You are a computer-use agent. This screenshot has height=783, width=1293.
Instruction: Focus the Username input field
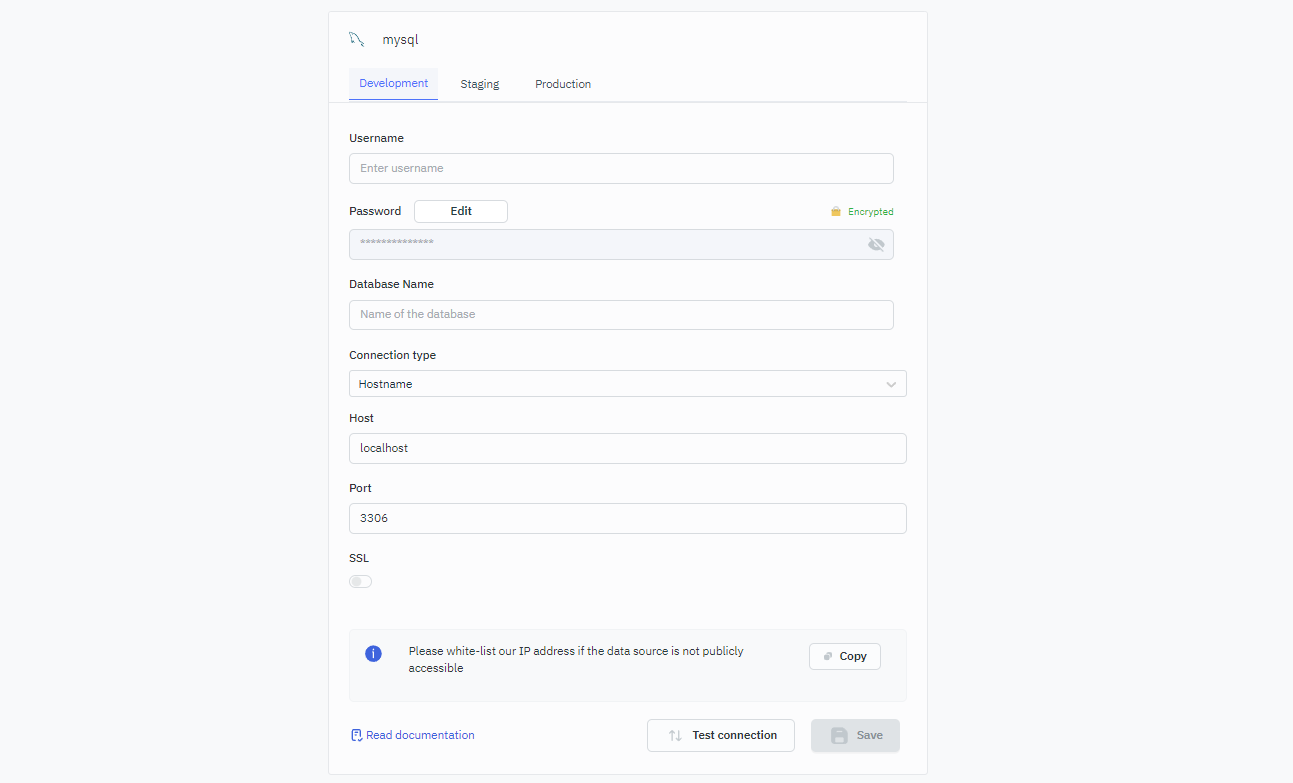tap(621, 168)
